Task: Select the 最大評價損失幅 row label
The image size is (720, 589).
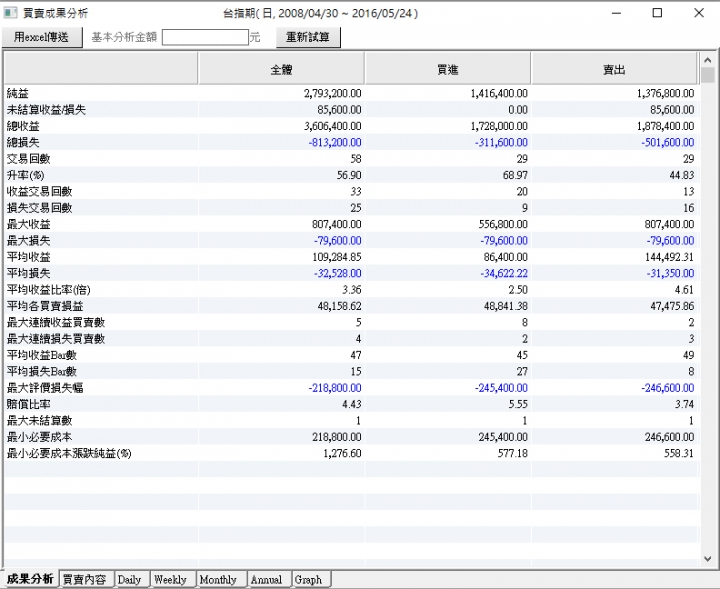Action: point(45,388)
